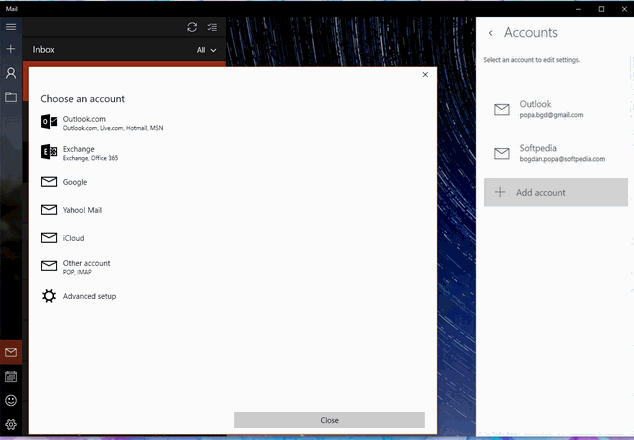Edit the Outlook account popa.bgd@gmail.com
Image resolution: width=634 pixels, height=440 pixels.
pos(556,109)
